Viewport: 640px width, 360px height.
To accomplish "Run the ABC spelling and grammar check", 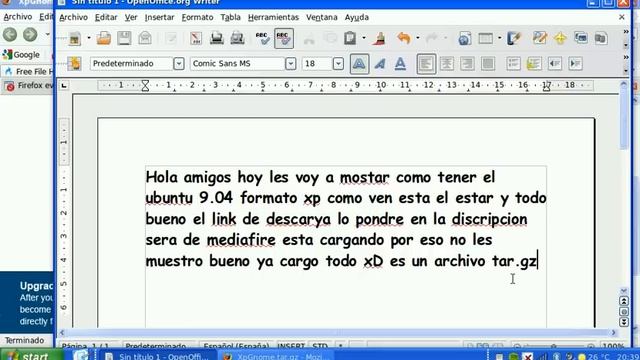I will [262, 38].
